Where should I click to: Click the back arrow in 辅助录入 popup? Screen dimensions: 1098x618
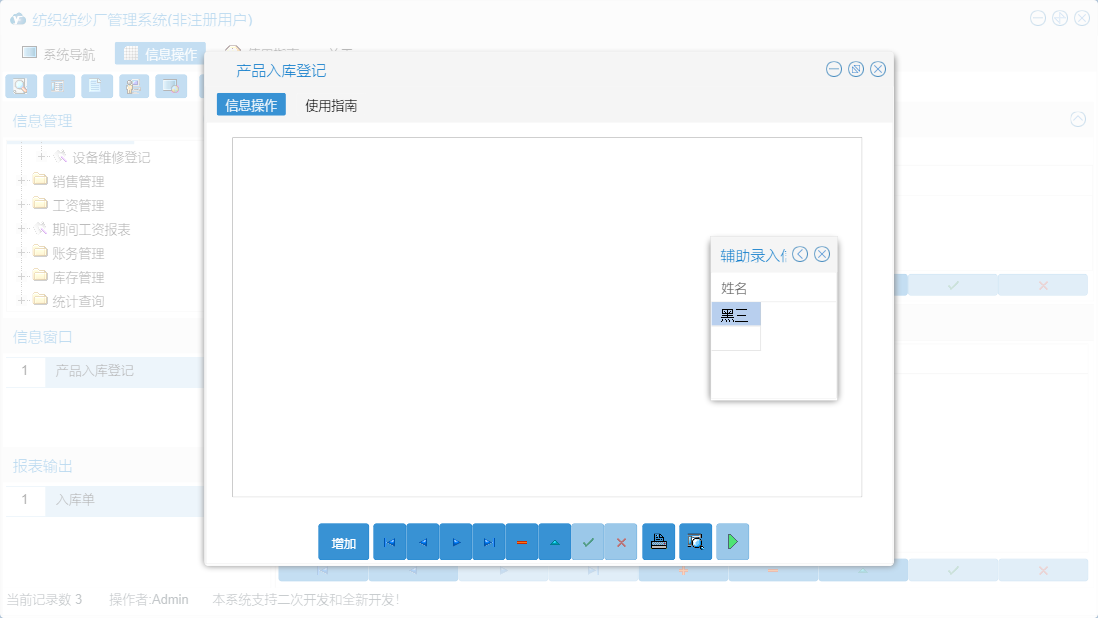[800, 254]
